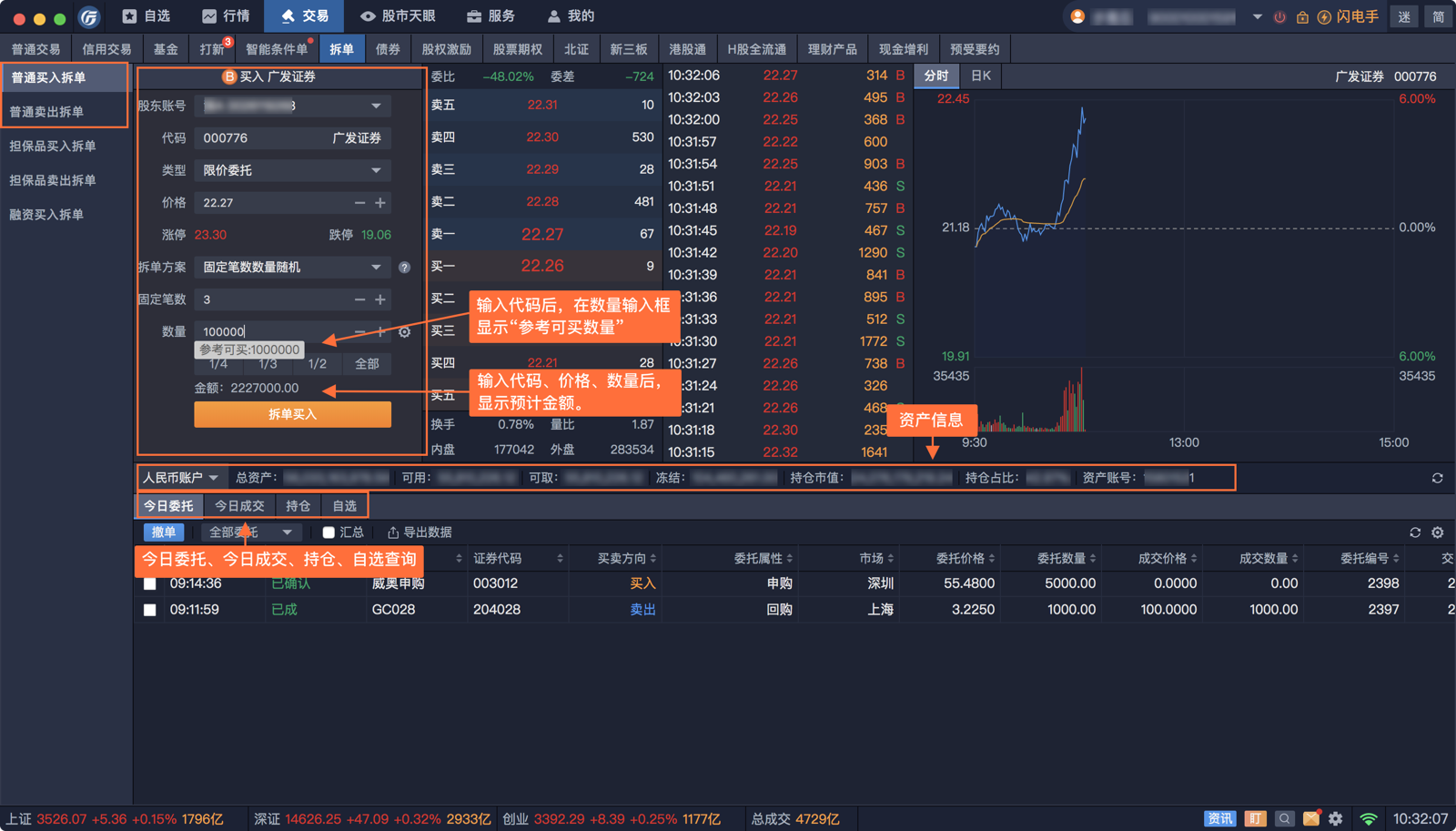The image size is (1456, 831).
Task: Switch to 今日成交 tab
Action: click(239, 506)
